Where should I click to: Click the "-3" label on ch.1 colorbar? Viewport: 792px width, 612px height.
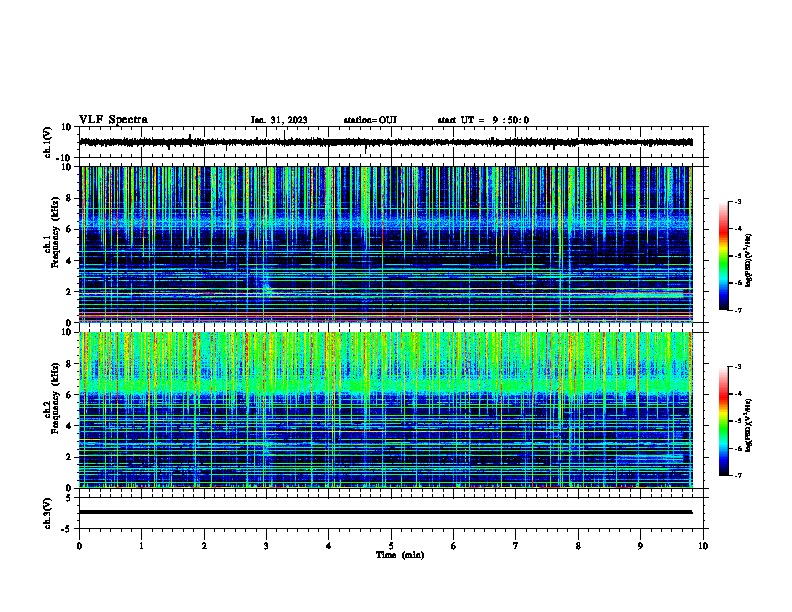[737, 201]
